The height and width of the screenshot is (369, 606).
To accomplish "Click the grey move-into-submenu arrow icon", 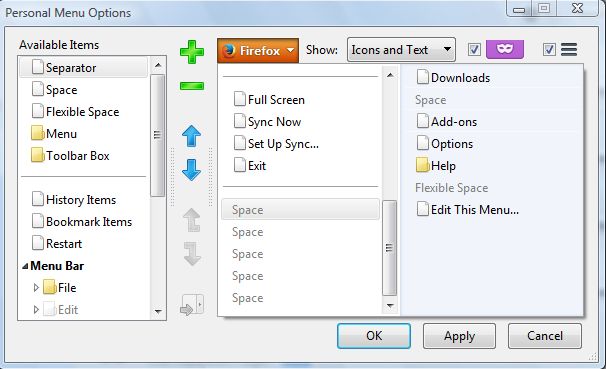I will 192,305.
